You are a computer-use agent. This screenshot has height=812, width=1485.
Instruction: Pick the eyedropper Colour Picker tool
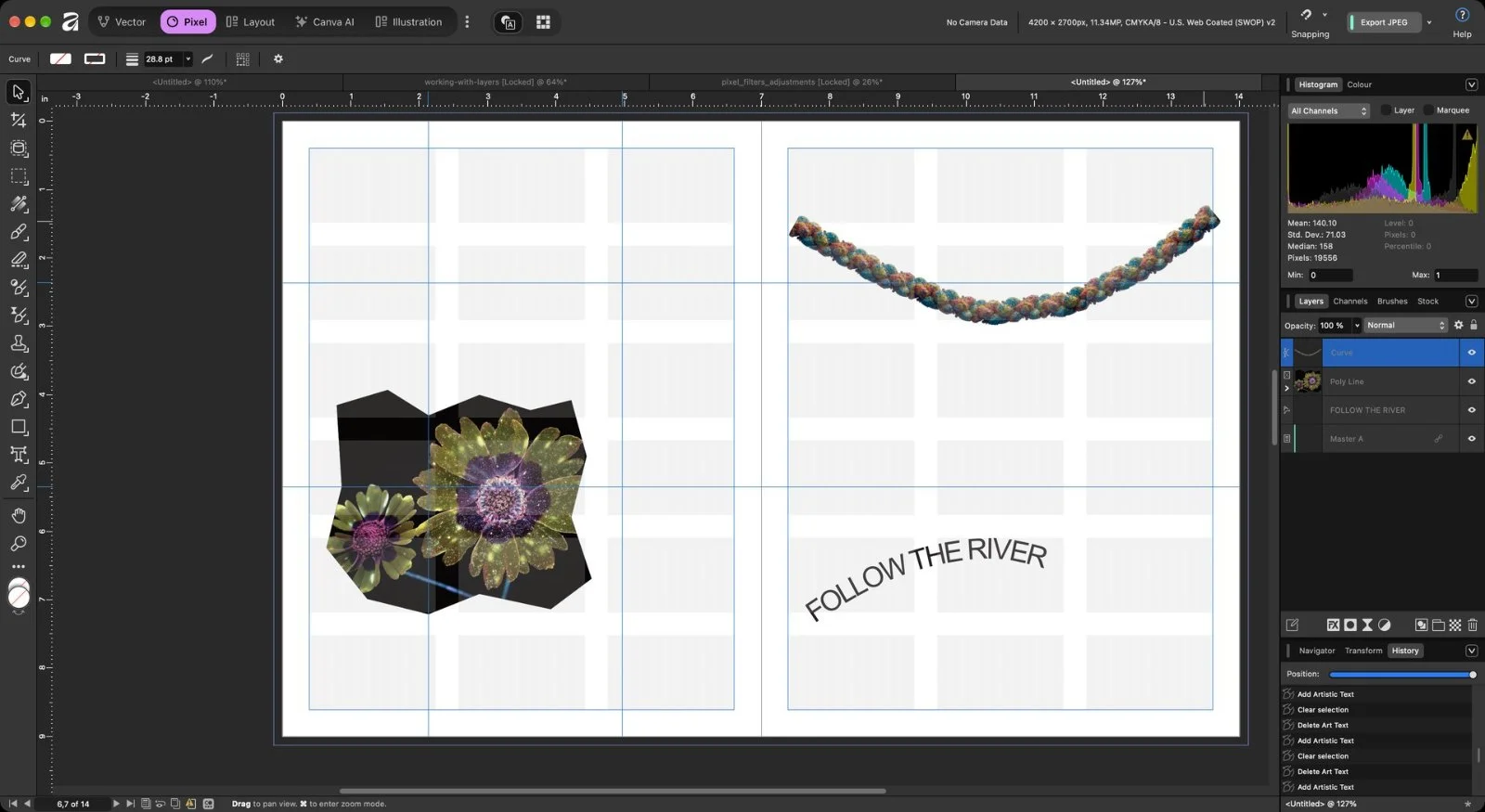[x=19, y=483]
